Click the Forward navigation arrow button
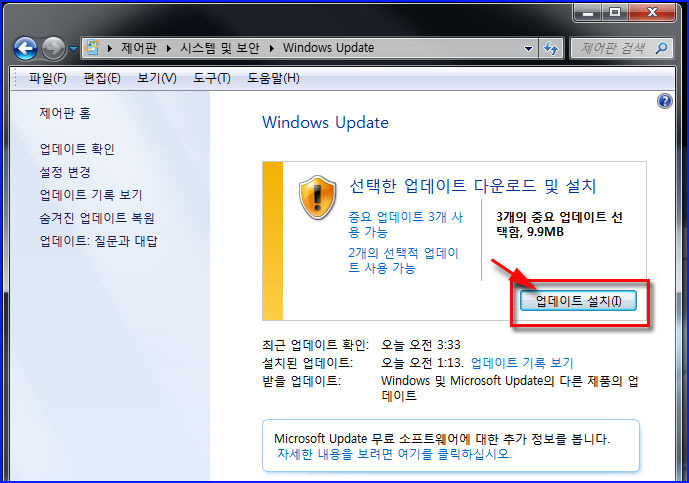The height and width of the screenshot is (483, 689). tap(53, 48)
